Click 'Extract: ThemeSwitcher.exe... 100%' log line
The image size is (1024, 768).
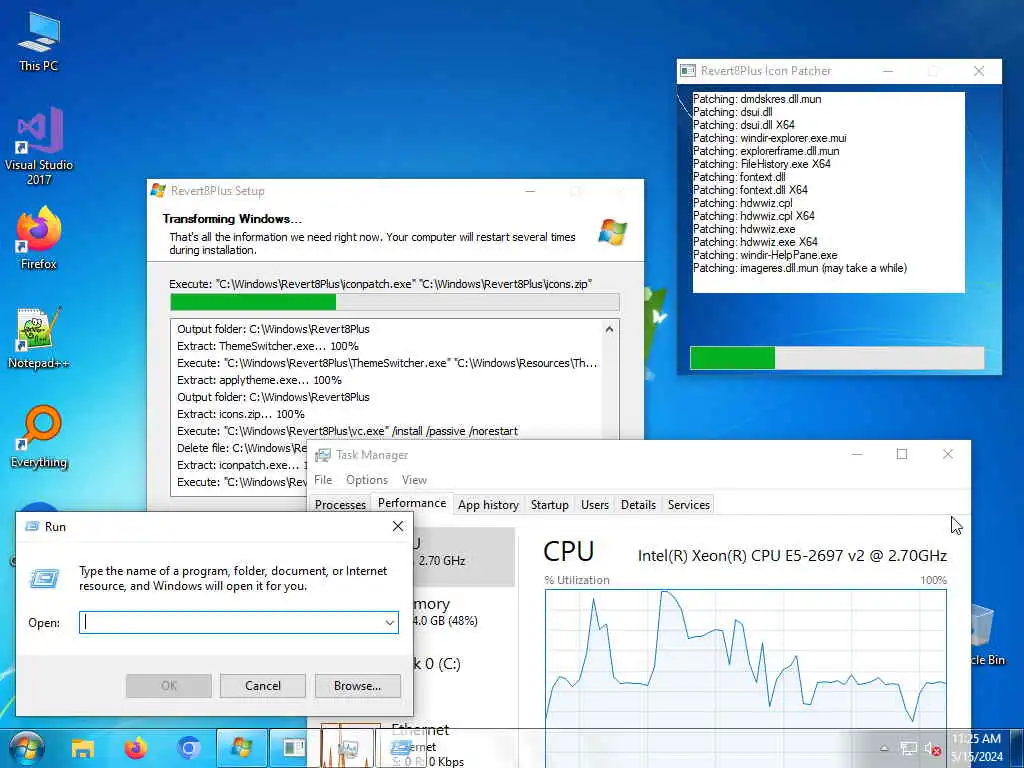(268, 346)
